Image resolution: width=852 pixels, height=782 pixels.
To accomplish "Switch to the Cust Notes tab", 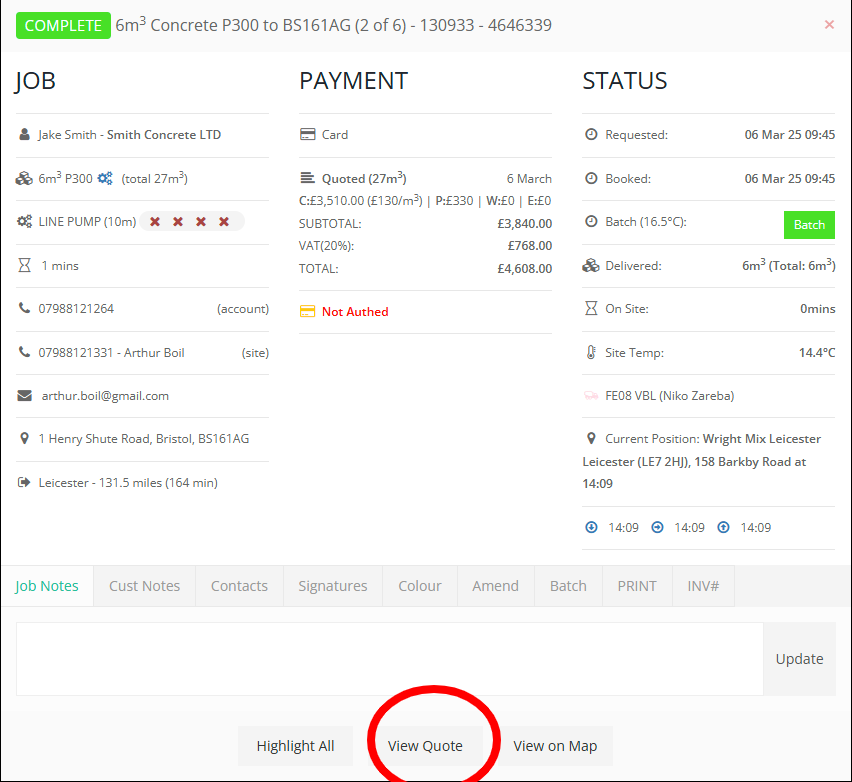I will tap(145, 586).
